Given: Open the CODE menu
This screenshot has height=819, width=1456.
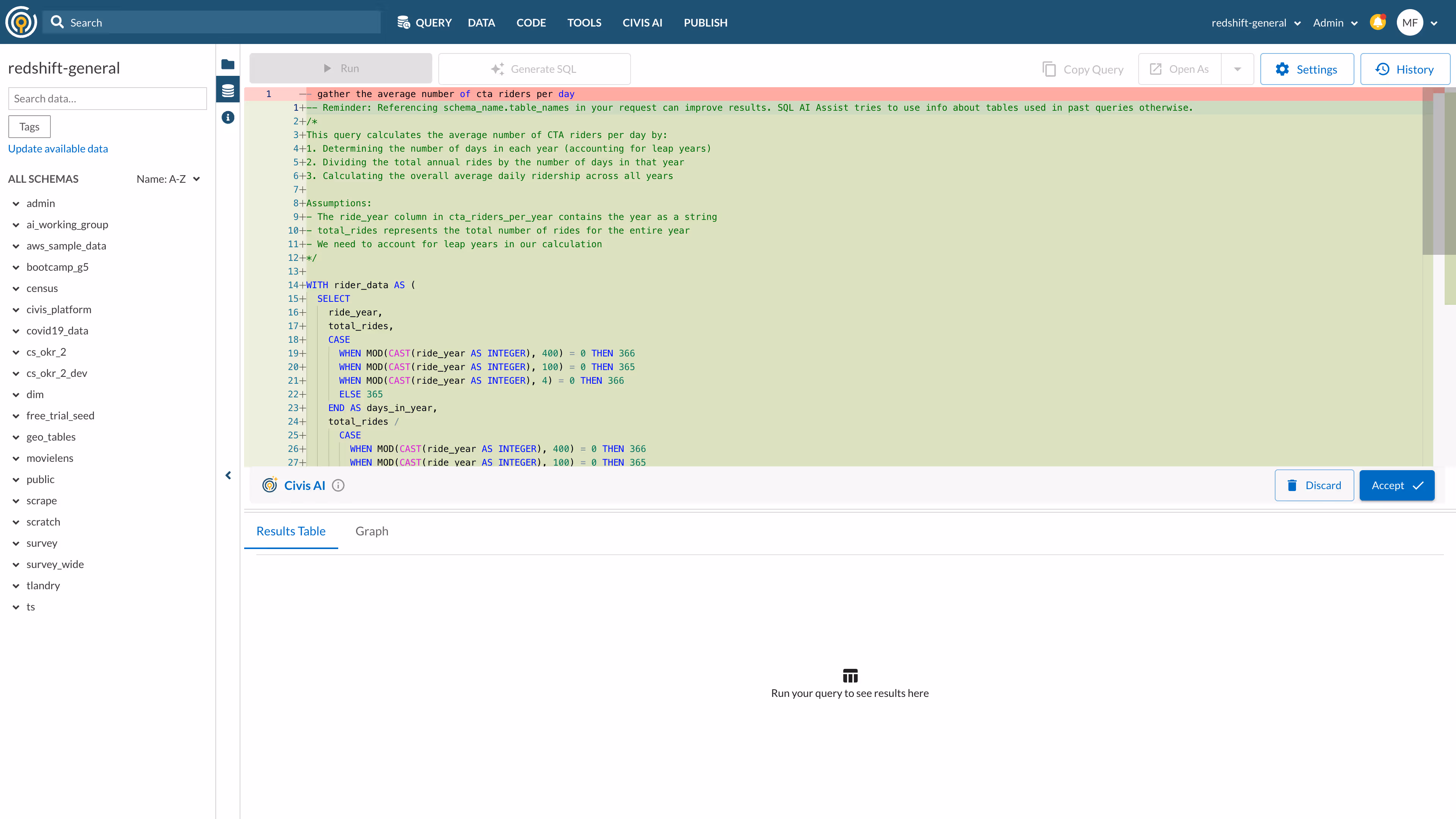Looking at the screenshot, I should [x=531, y=23].
